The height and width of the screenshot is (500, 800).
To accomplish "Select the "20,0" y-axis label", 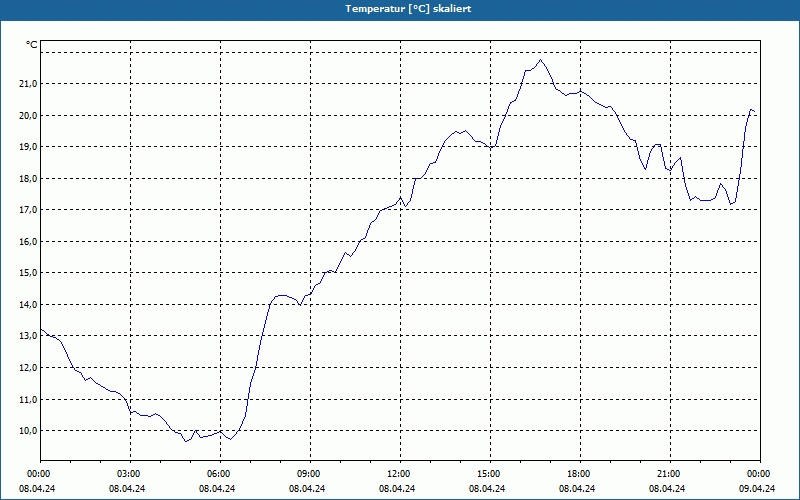I will point(28,115).
